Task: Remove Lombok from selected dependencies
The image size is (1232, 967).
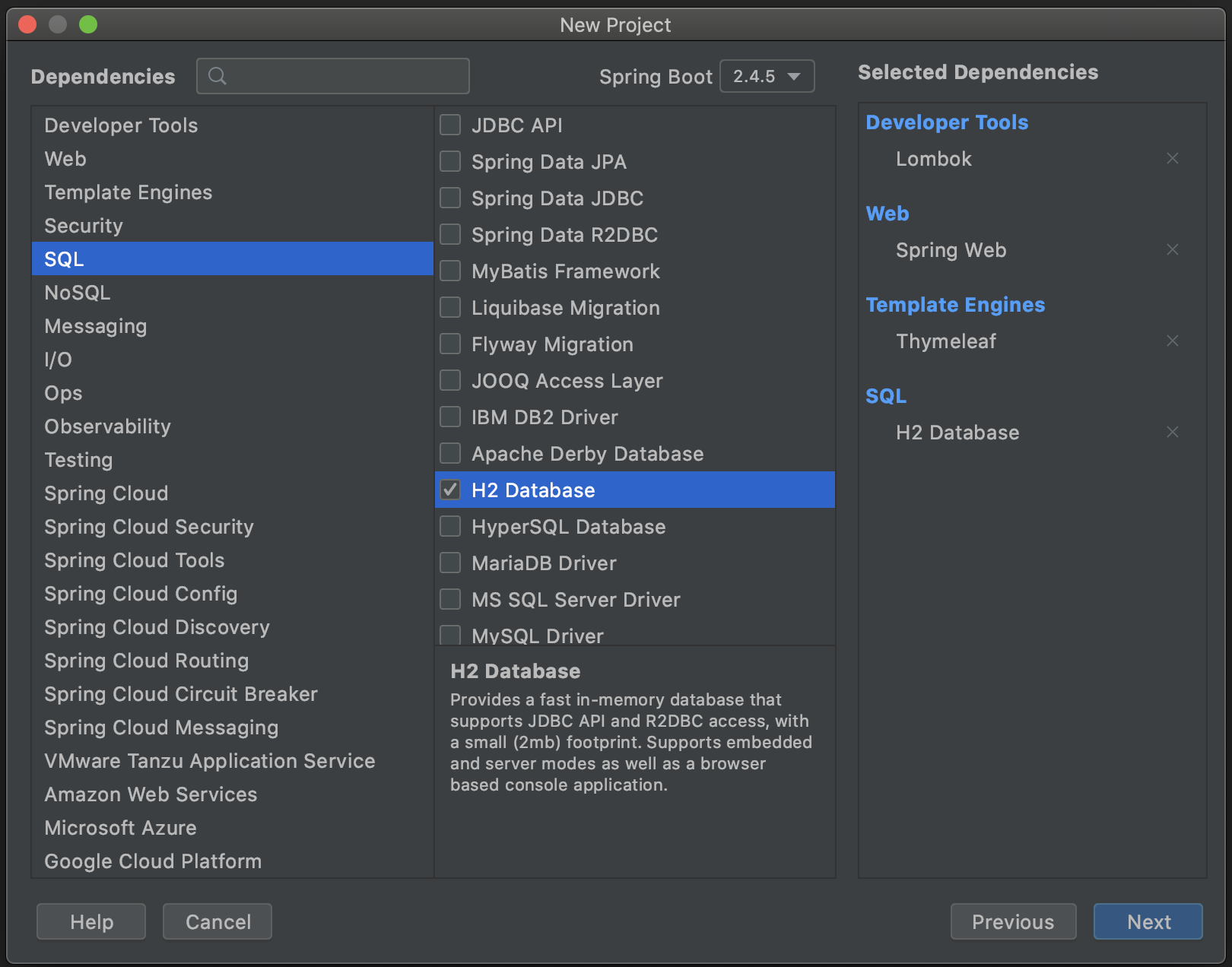Action: pyautogui.click(x=1173, y=158)
